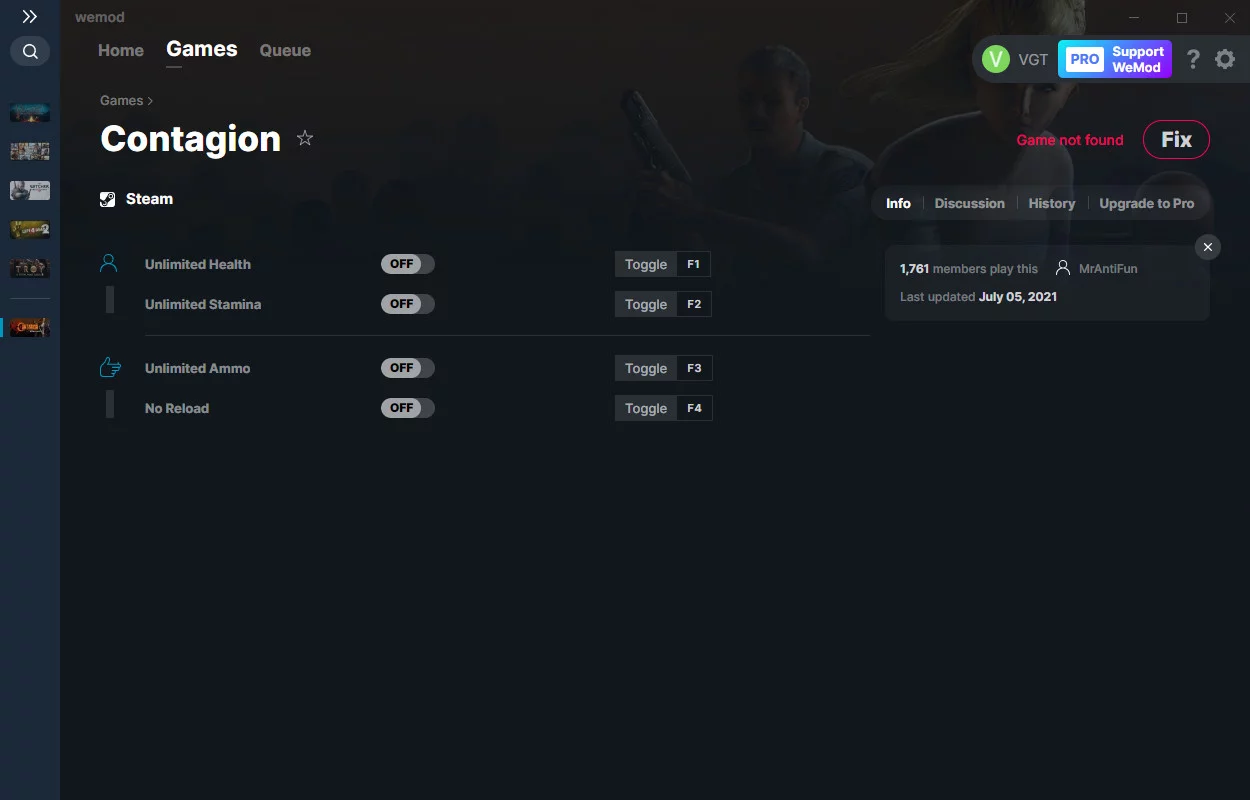
Task: Open the Witcher game thumbnail in sidebar
Action: point(30,190)
